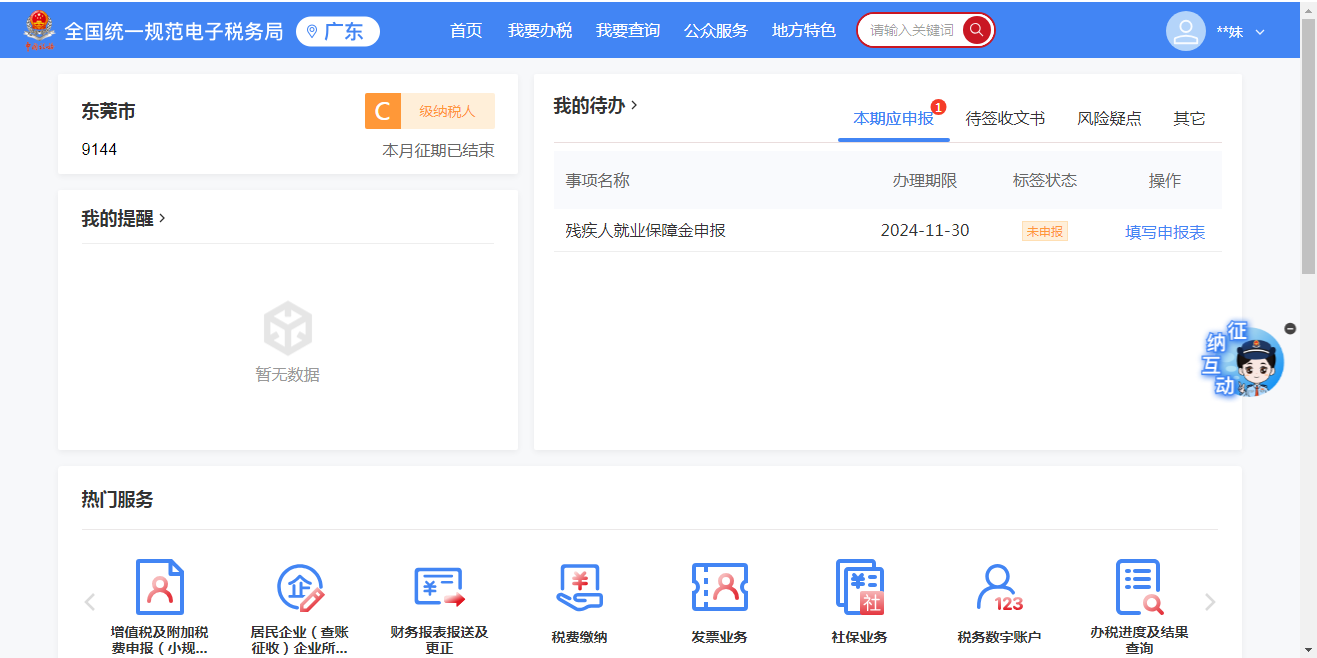Open 增值税及附加税费申报 service icon
The width and height of the screenshot is (1317, 658).
point(160,587)
